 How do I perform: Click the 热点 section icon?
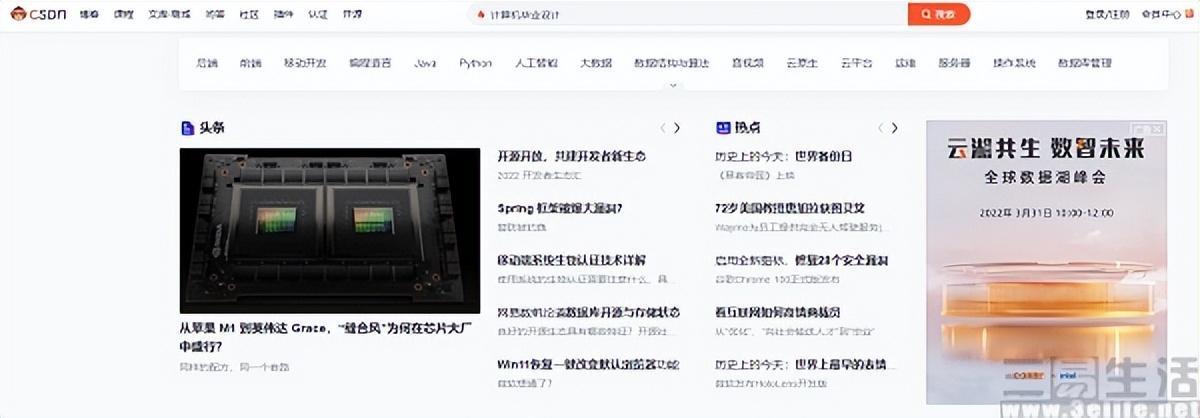point(723,128)
